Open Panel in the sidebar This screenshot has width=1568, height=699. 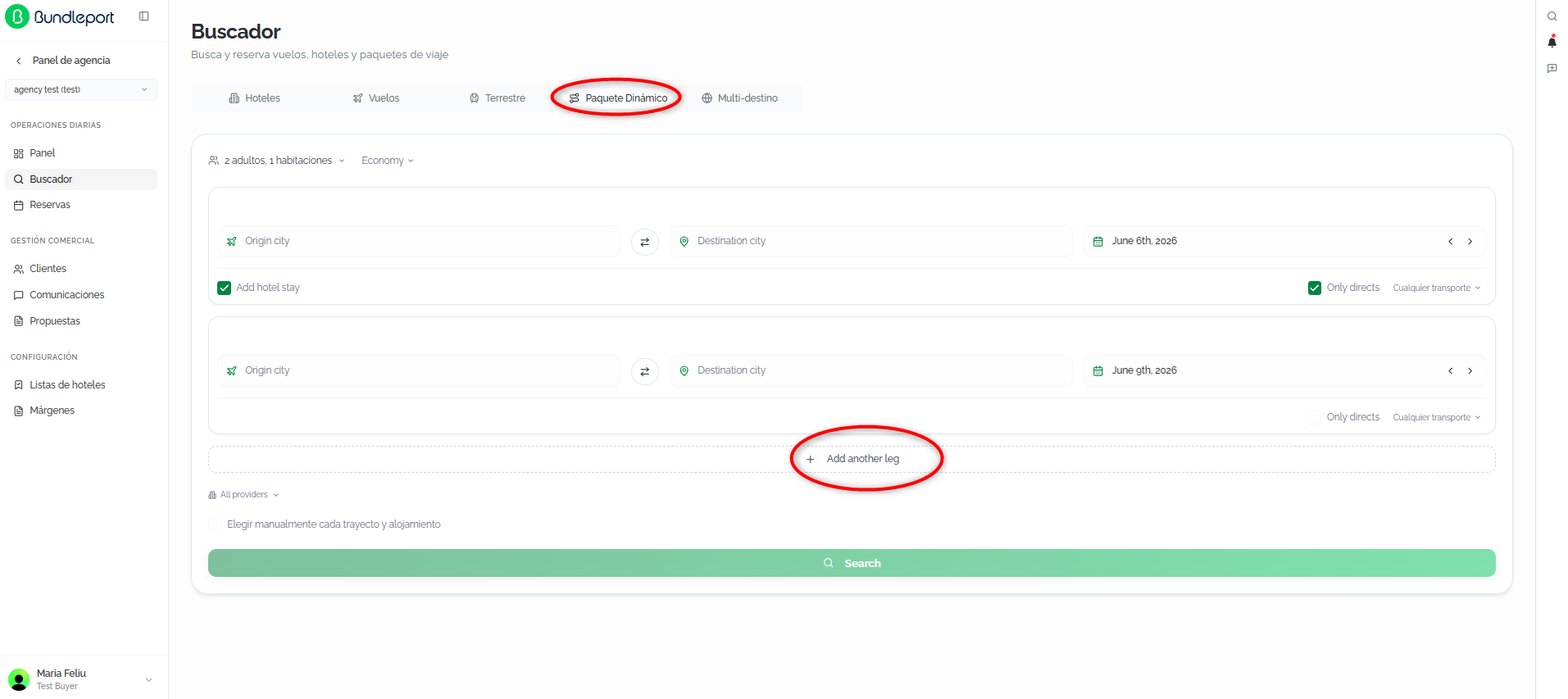[x=80, y=153]
